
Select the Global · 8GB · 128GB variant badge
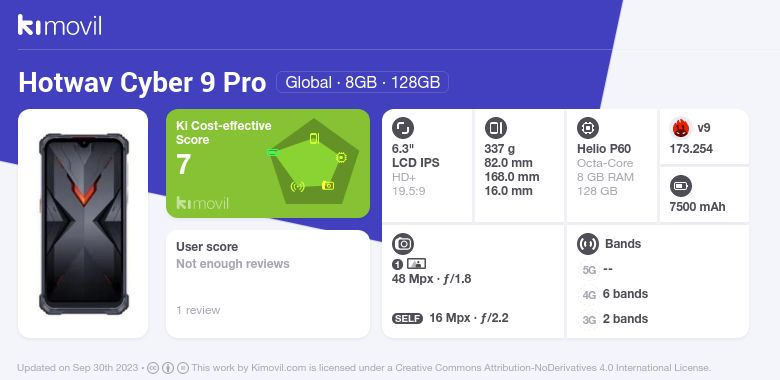click(363, 82)
